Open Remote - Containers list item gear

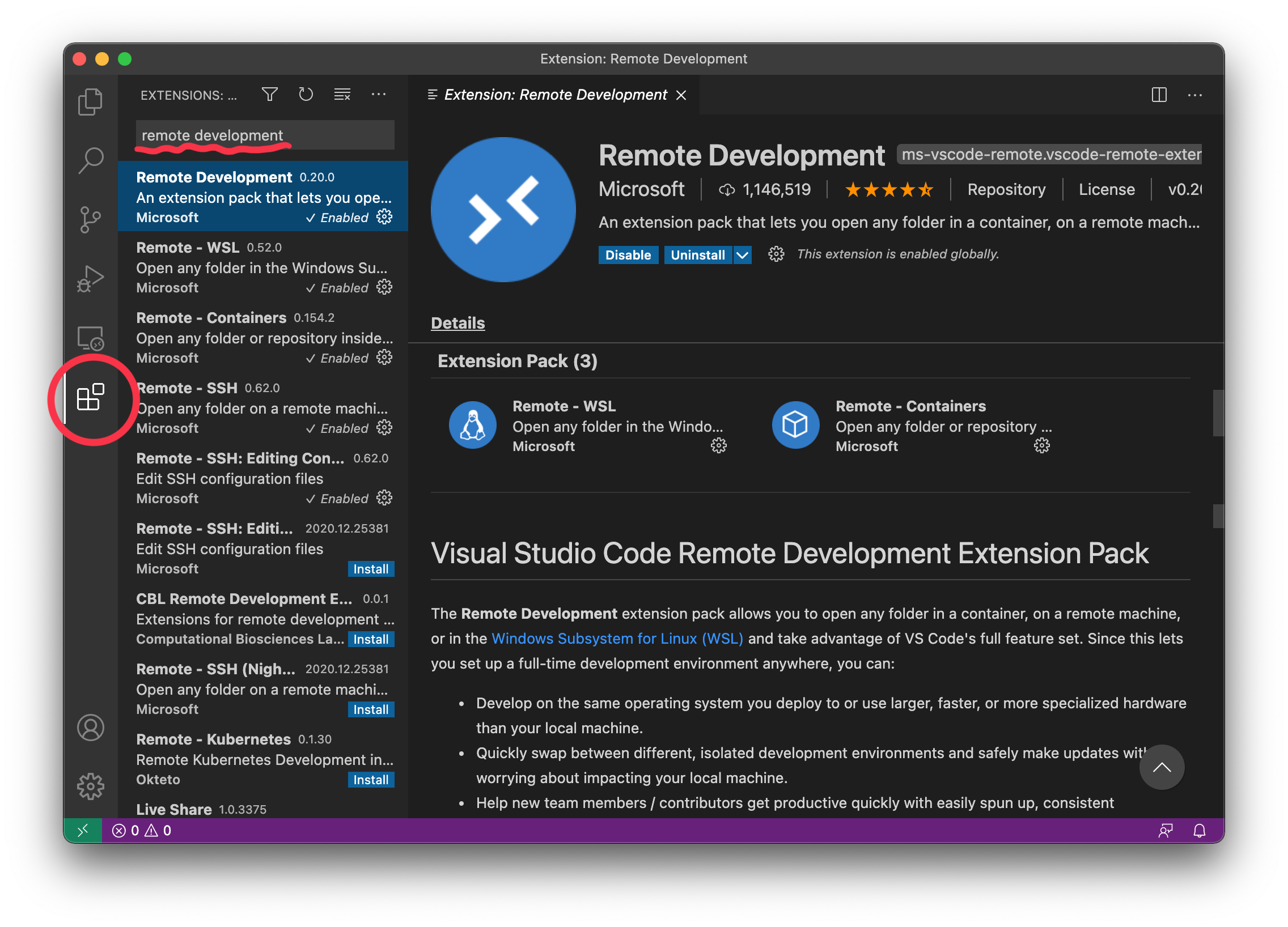pyautogui.click(x=384, y=358)
